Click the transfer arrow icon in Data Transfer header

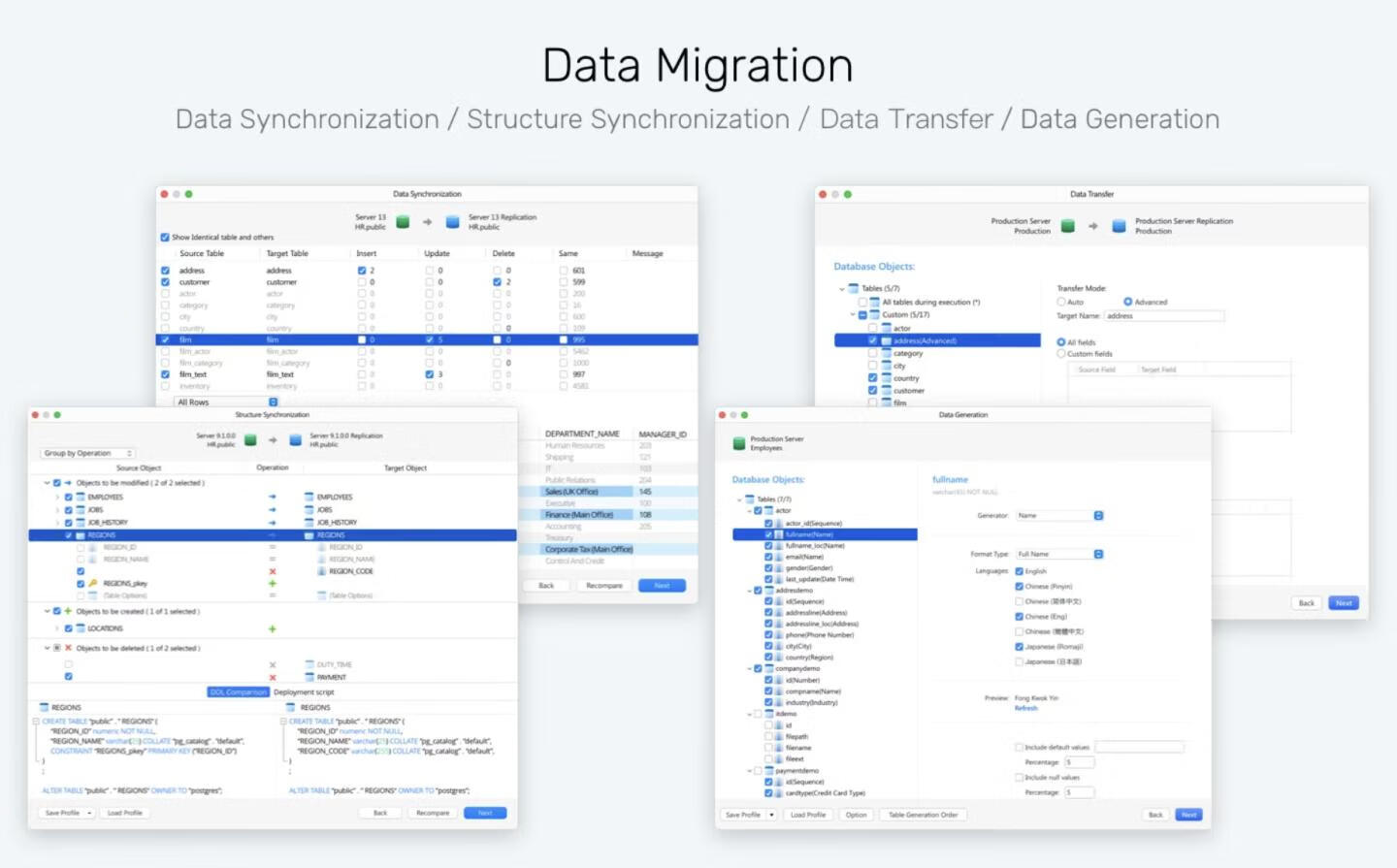tap(1093, 226)
